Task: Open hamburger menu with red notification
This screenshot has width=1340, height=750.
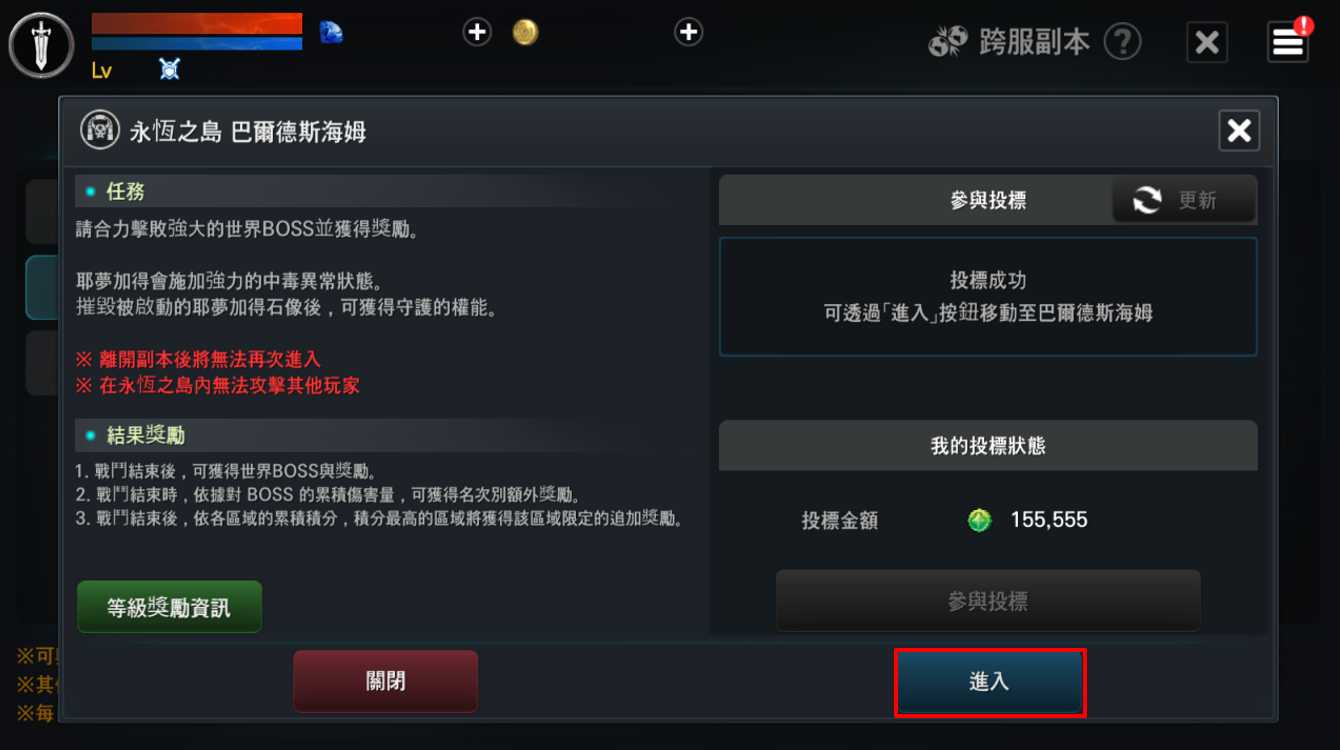Action: [1288, 42]
